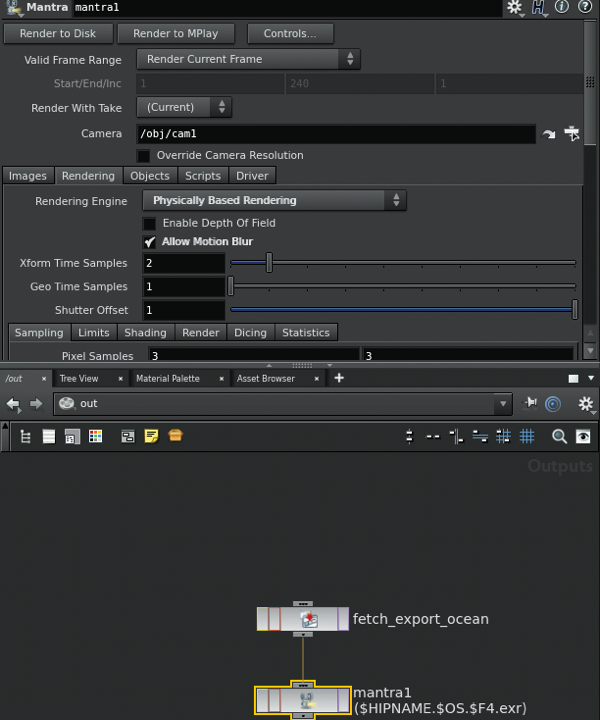
Task: Show the grid lines icon
Action: pyautogui.click(x=527, y=436)
